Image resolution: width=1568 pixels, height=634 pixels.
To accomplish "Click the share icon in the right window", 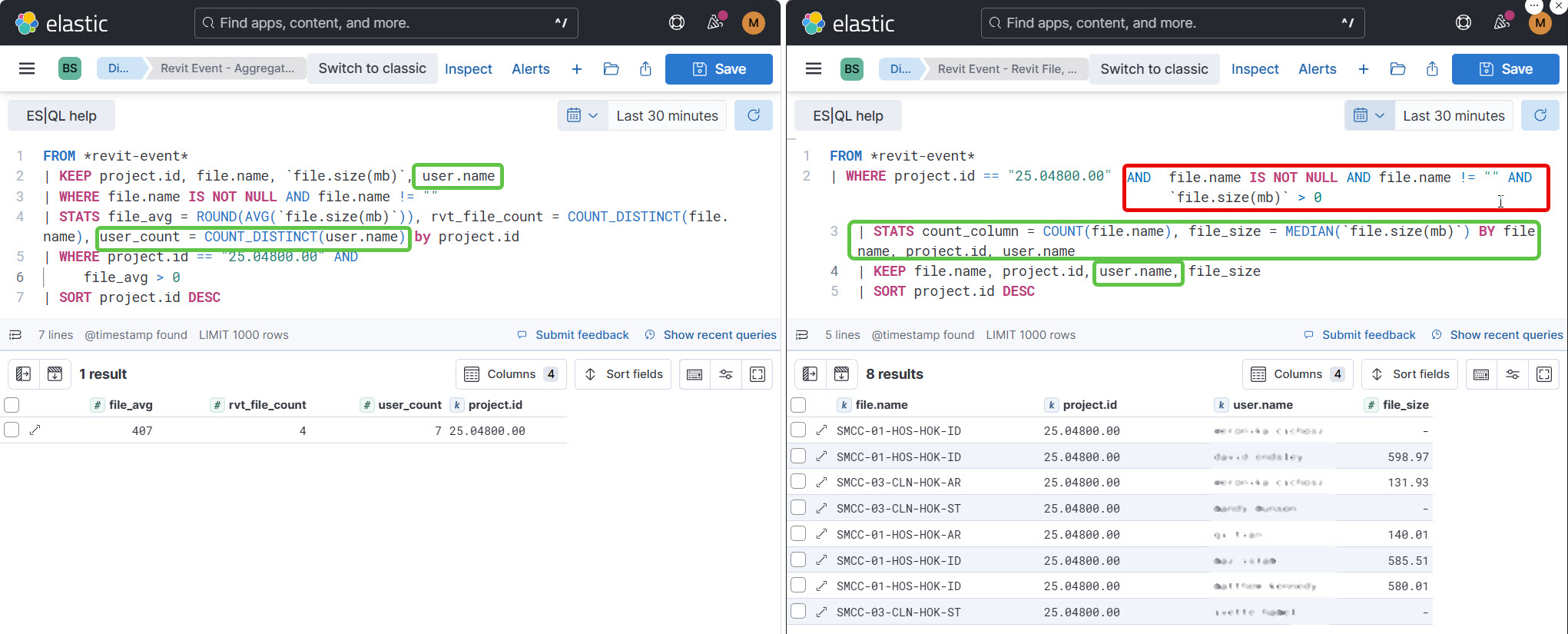I will tap(1433, 69).
